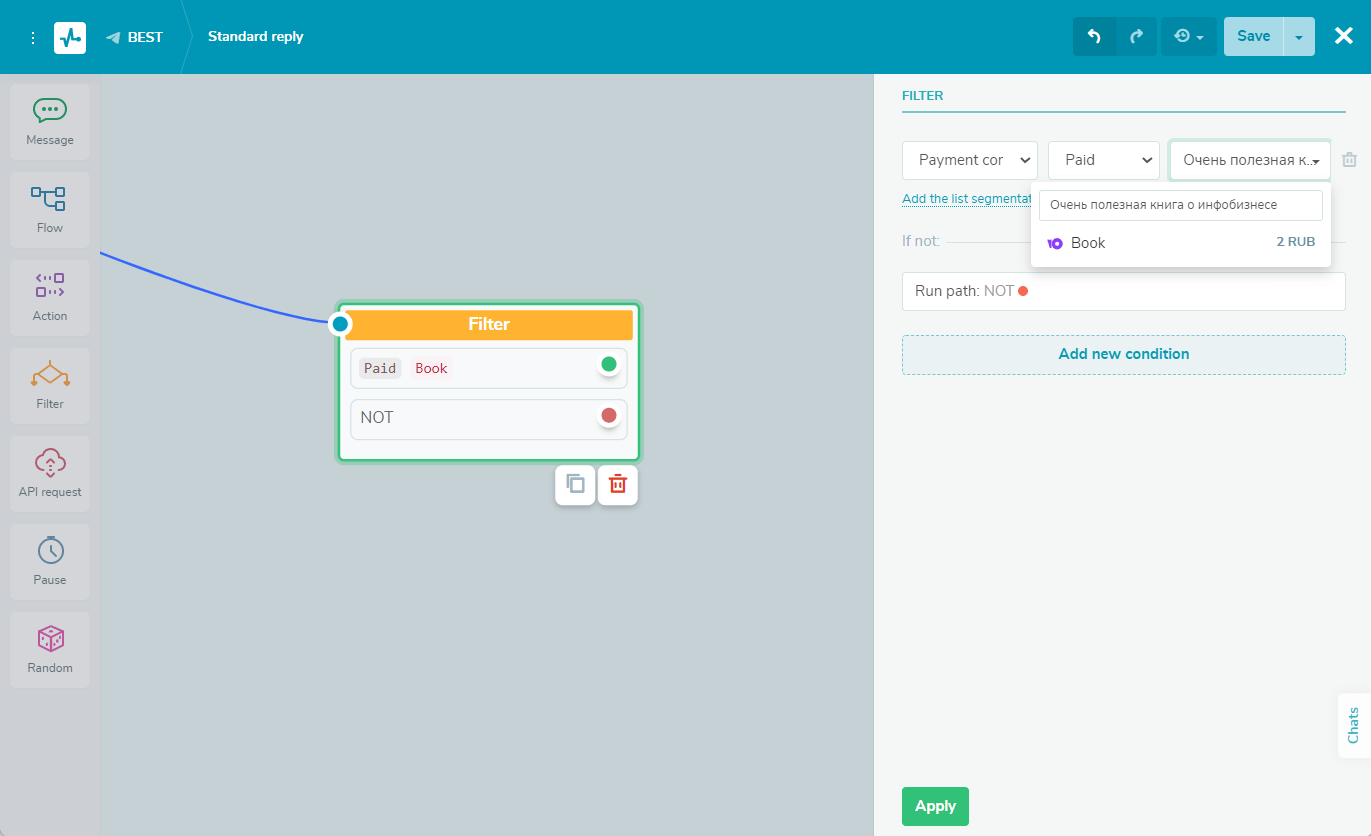Click Add new condition button
This screenshot has height=836, width=1371.
point(1123,354)
